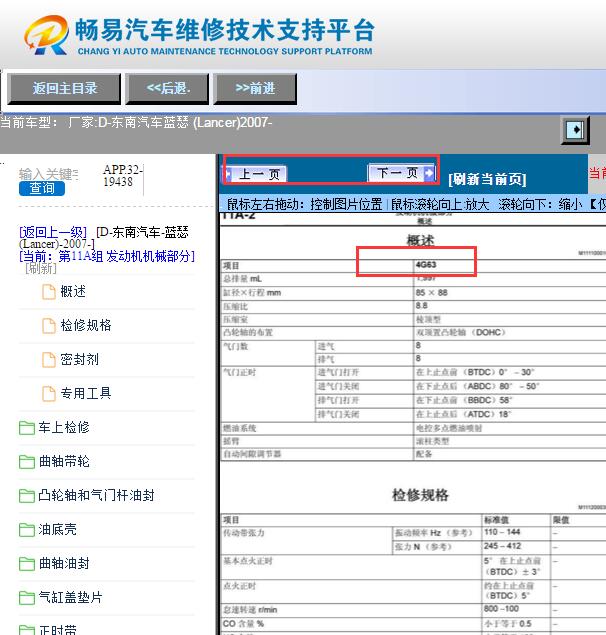The width and height of the screenshot is (606, 635).
Task: Click the 85 × 88 bore stroke value
Action: (x=431, y=292)
